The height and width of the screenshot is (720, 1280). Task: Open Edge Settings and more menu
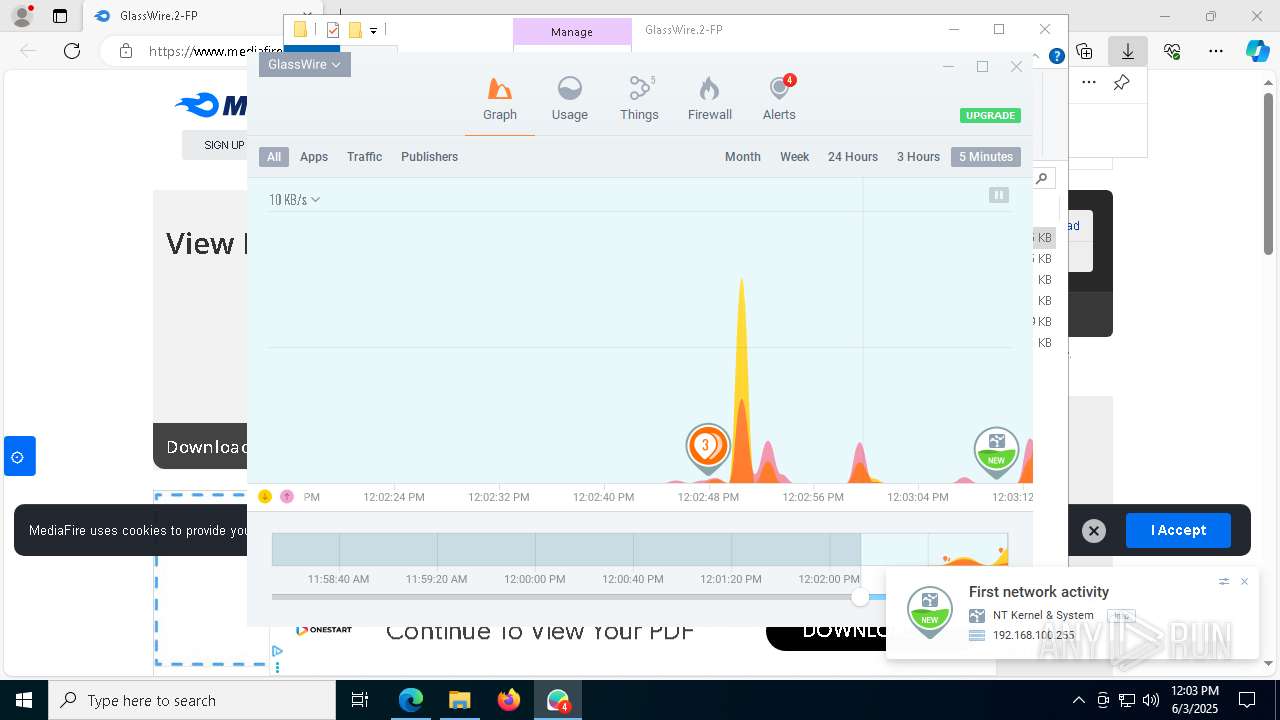(1216, 51)
